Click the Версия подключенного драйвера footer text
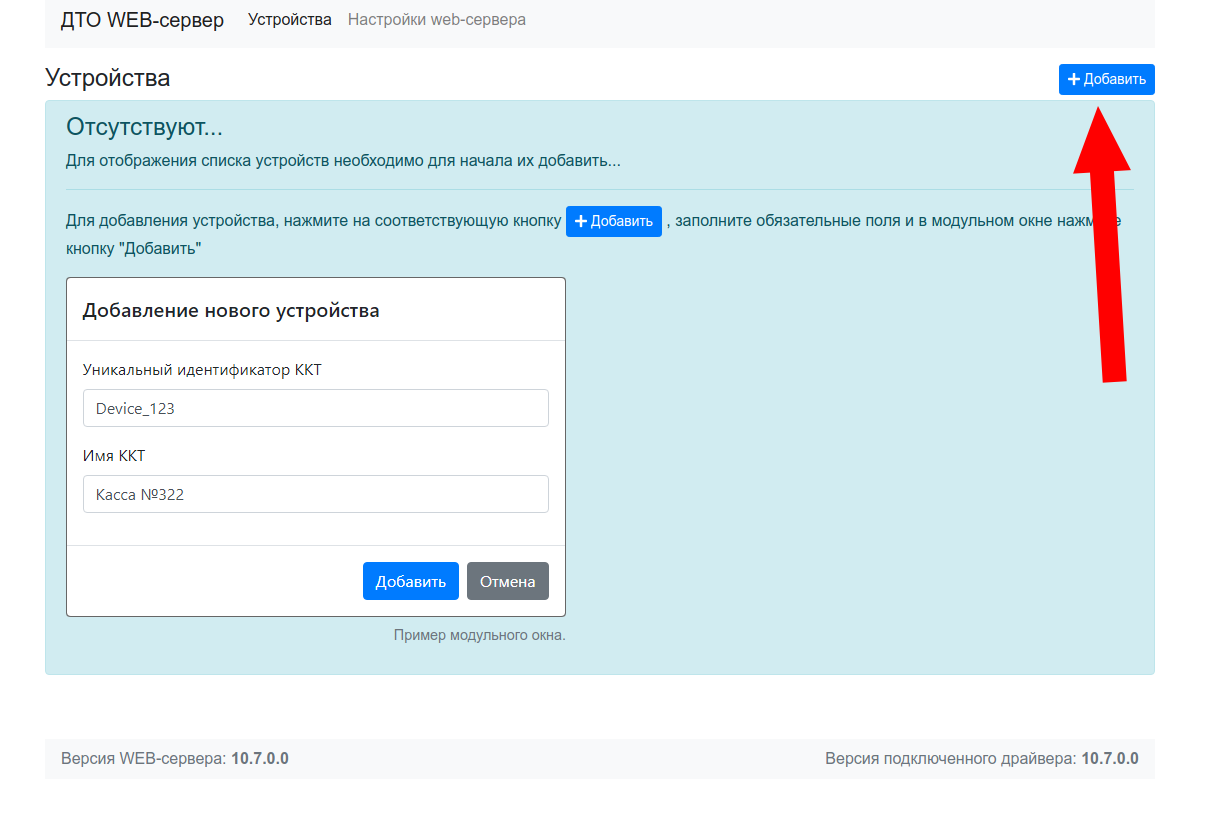This screenshot has width=1222, height=819. [980, 759]
